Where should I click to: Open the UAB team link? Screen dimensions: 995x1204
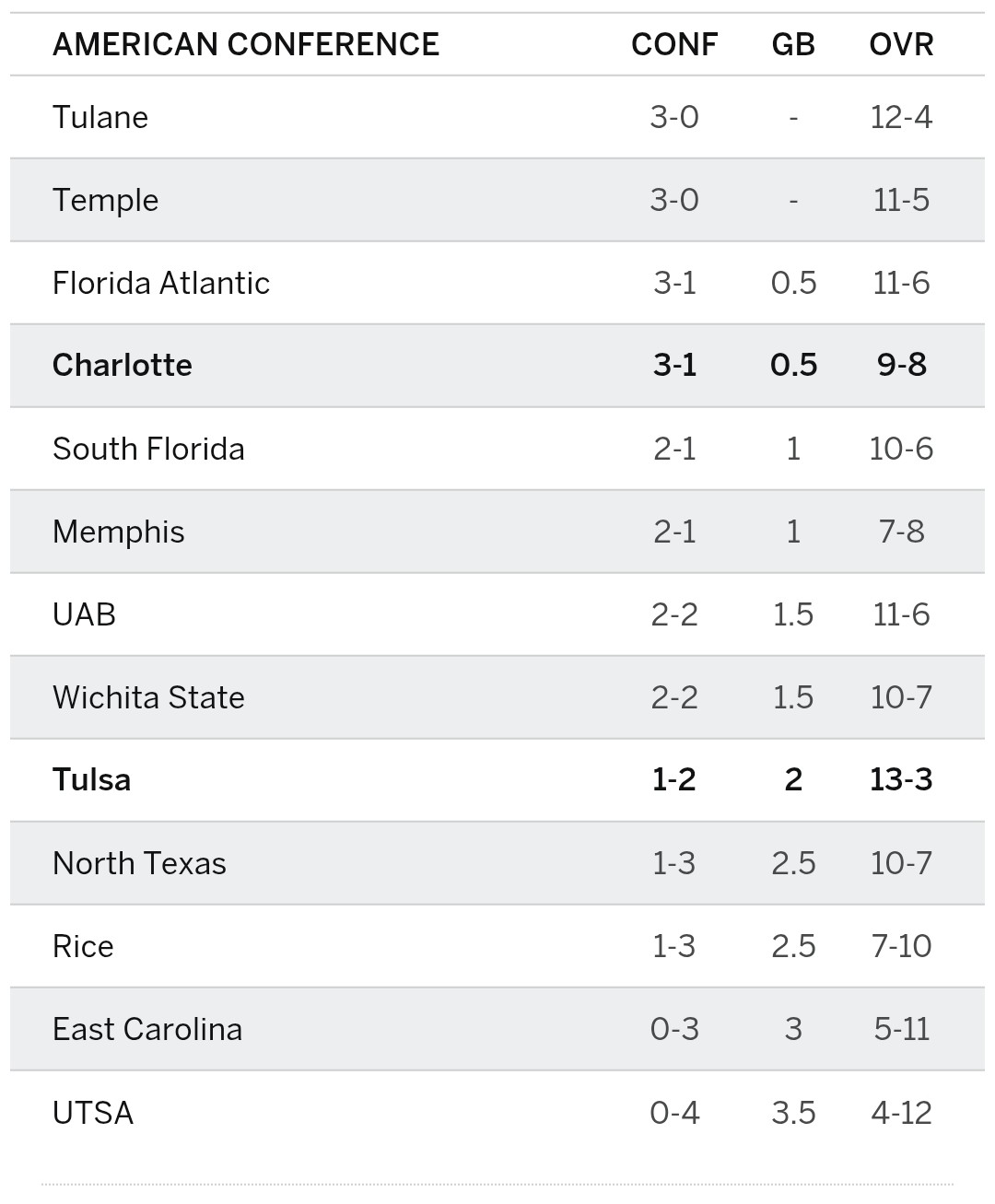click(x=85, y=614)
